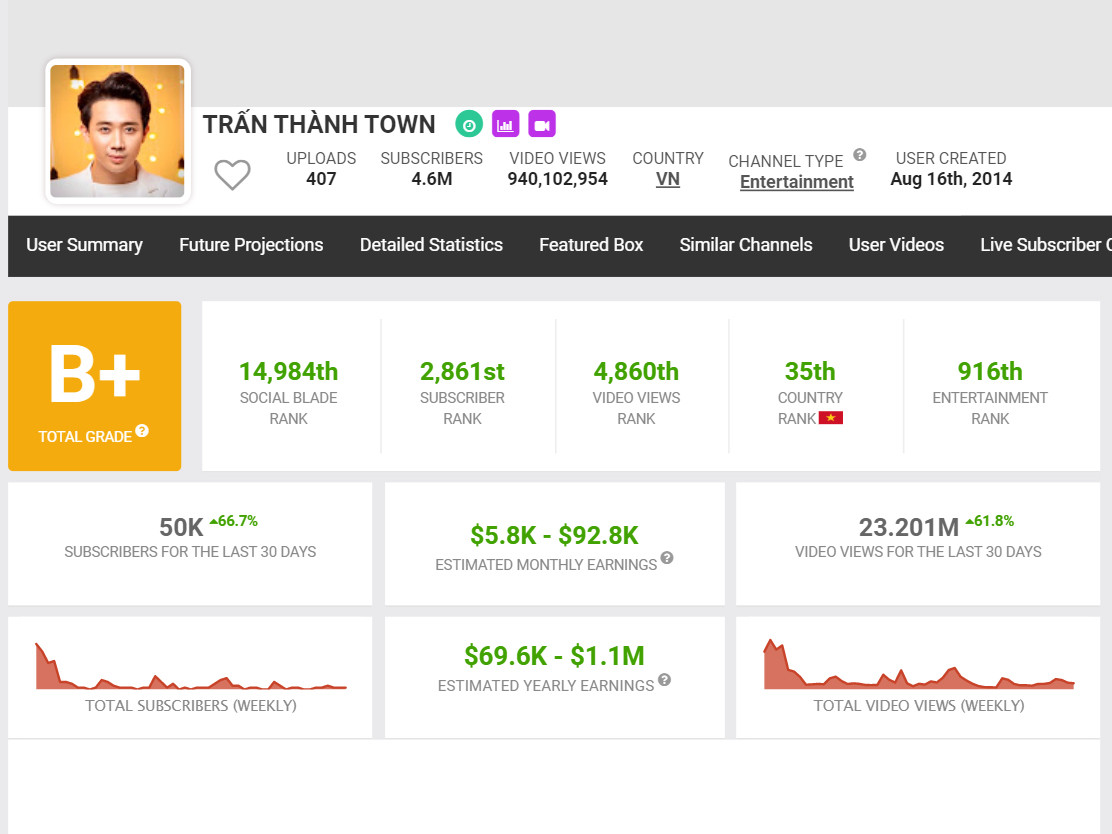Switch to the Future Projections tab
This screenshot has width=1112, height=834.
251,245
